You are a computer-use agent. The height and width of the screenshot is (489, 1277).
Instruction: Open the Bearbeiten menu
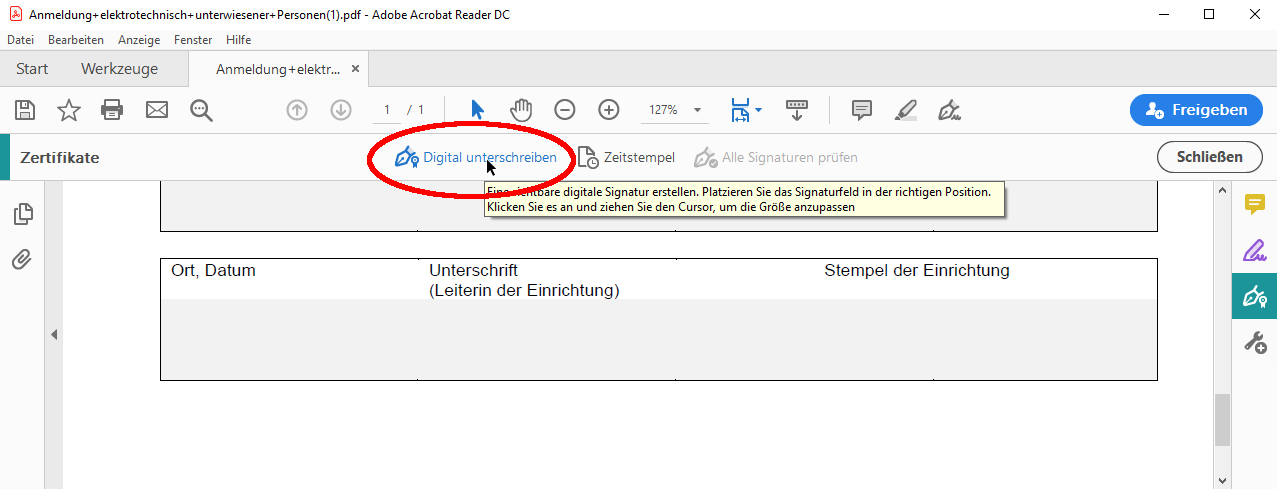click(76, 40)
